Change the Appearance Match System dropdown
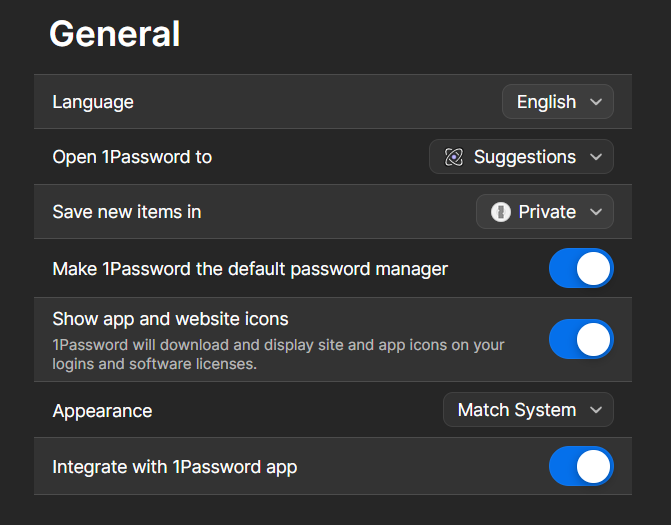Screen dimensions: 671x525 coord(528,410)
